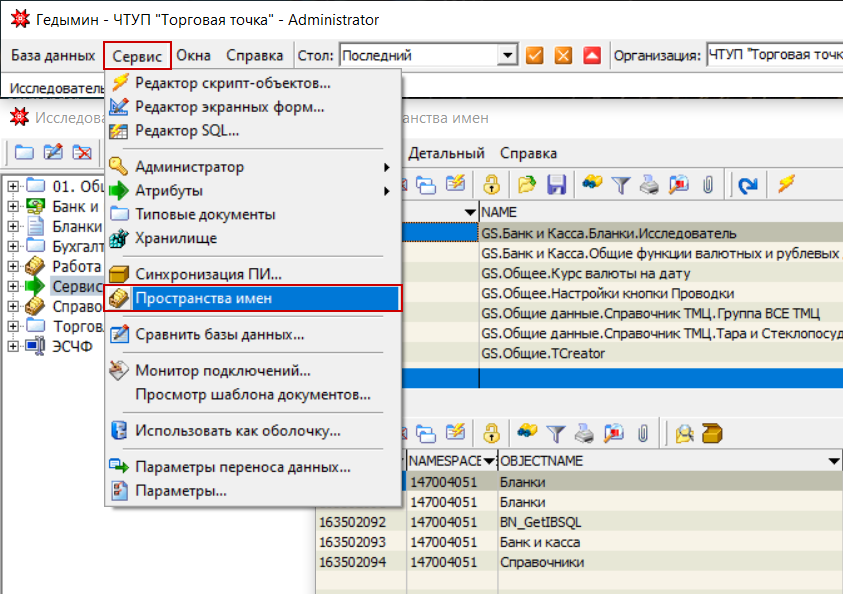The width and height of the screenshot is (843, 594).
Task: Click the brown box icon in lower toolbar
Action: 712,432
